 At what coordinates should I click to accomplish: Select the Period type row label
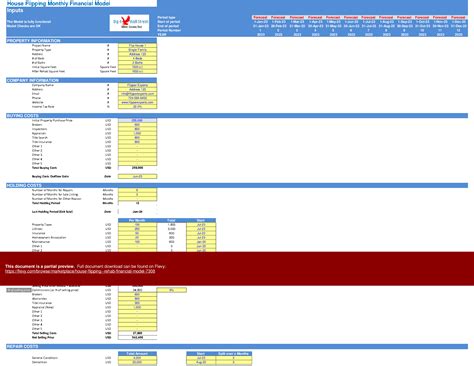[x=166, y=17]
